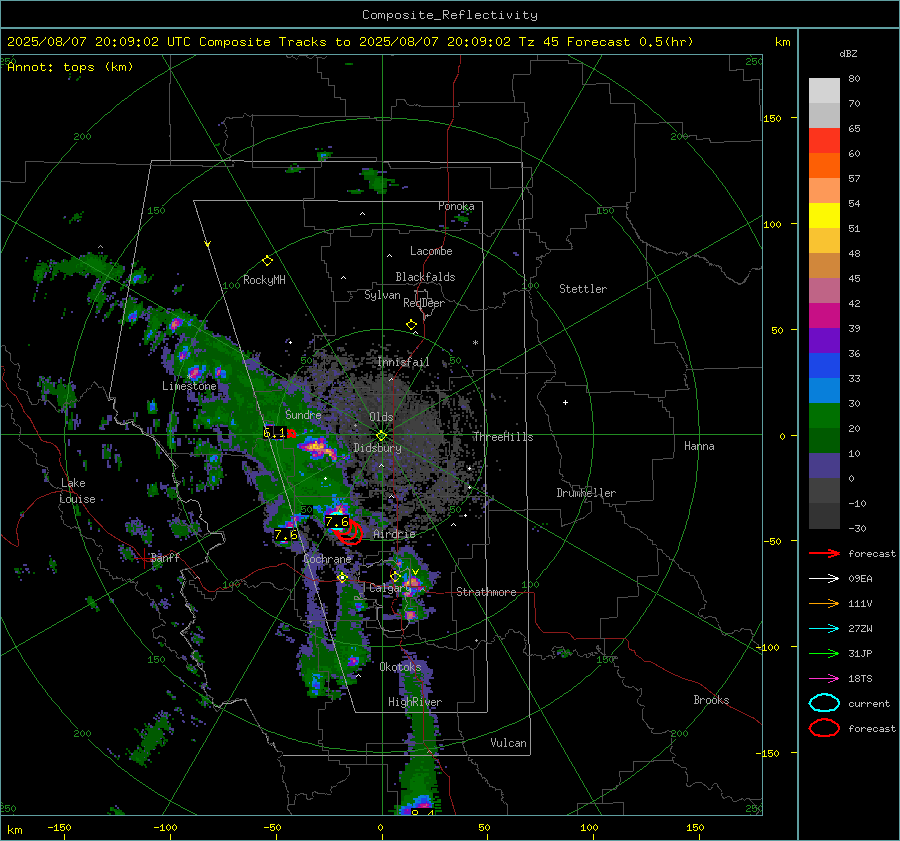900x841 pixels.
Task: Click the Blackfalds city label
Action: [x=425, y=277]
